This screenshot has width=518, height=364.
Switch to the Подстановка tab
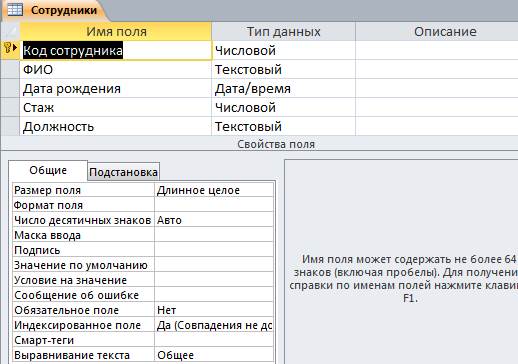(x=123, y=172)
